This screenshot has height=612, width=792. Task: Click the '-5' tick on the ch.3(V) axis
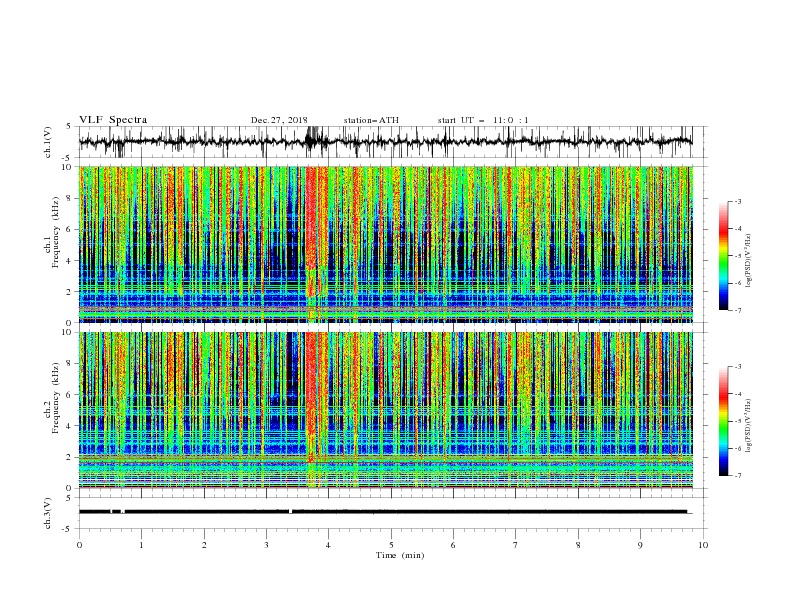click(x=68, y=529)
